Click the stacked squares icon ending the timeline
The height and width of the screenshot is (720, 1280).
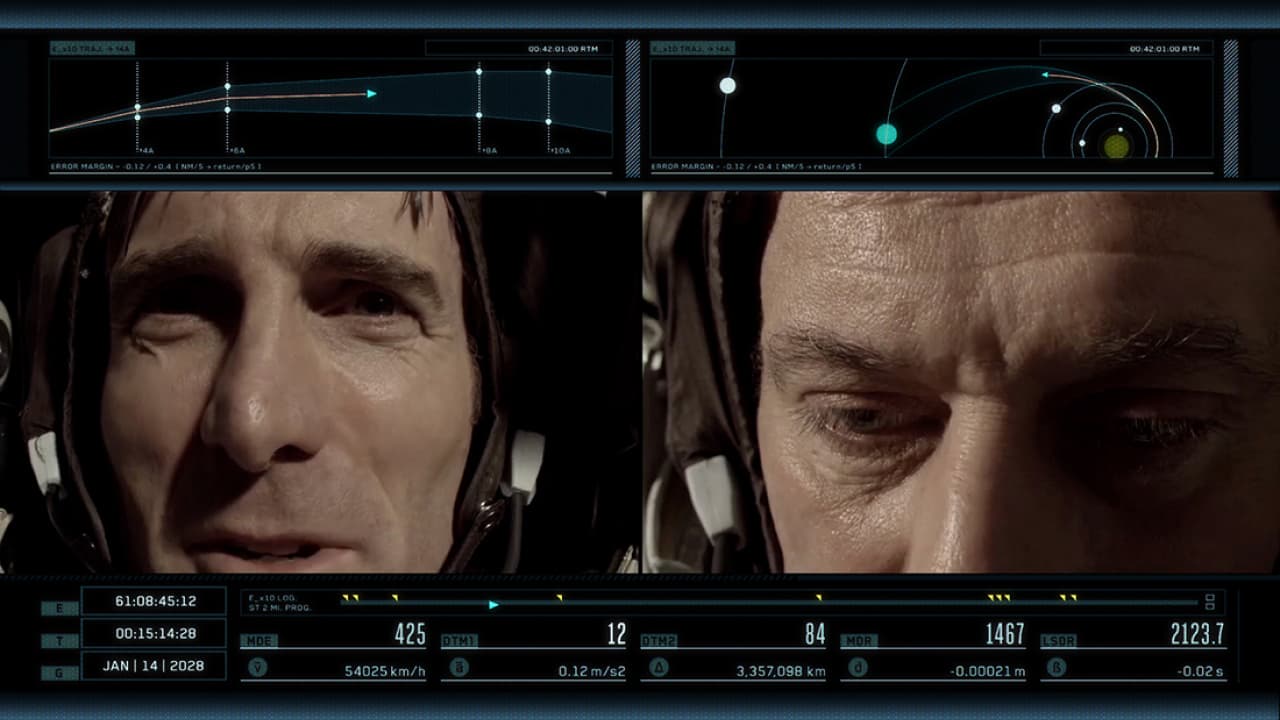coord(1210,601)
